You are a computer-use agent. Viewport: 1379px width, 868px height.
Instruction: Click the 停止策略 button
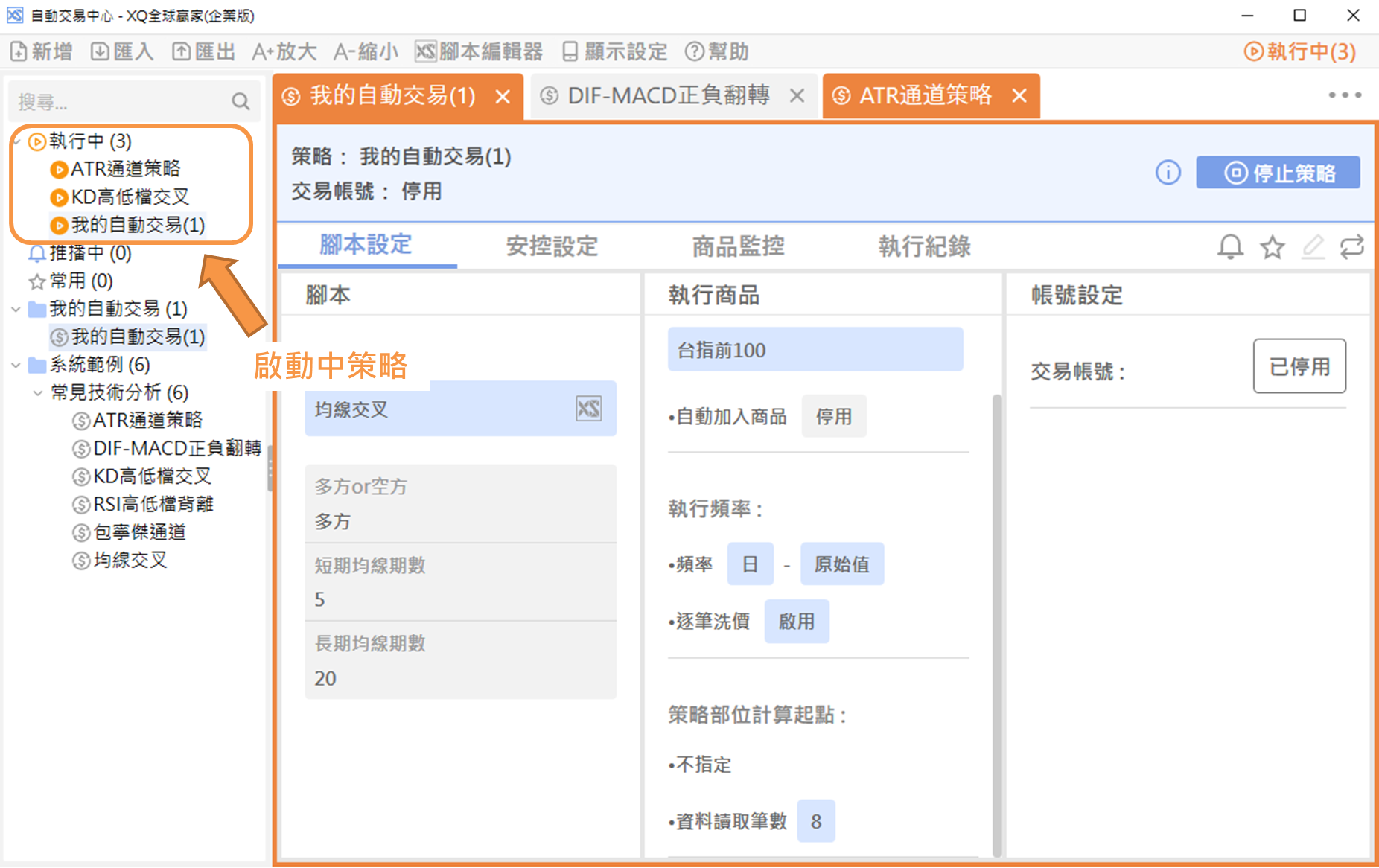click(x=1278, y=173)
